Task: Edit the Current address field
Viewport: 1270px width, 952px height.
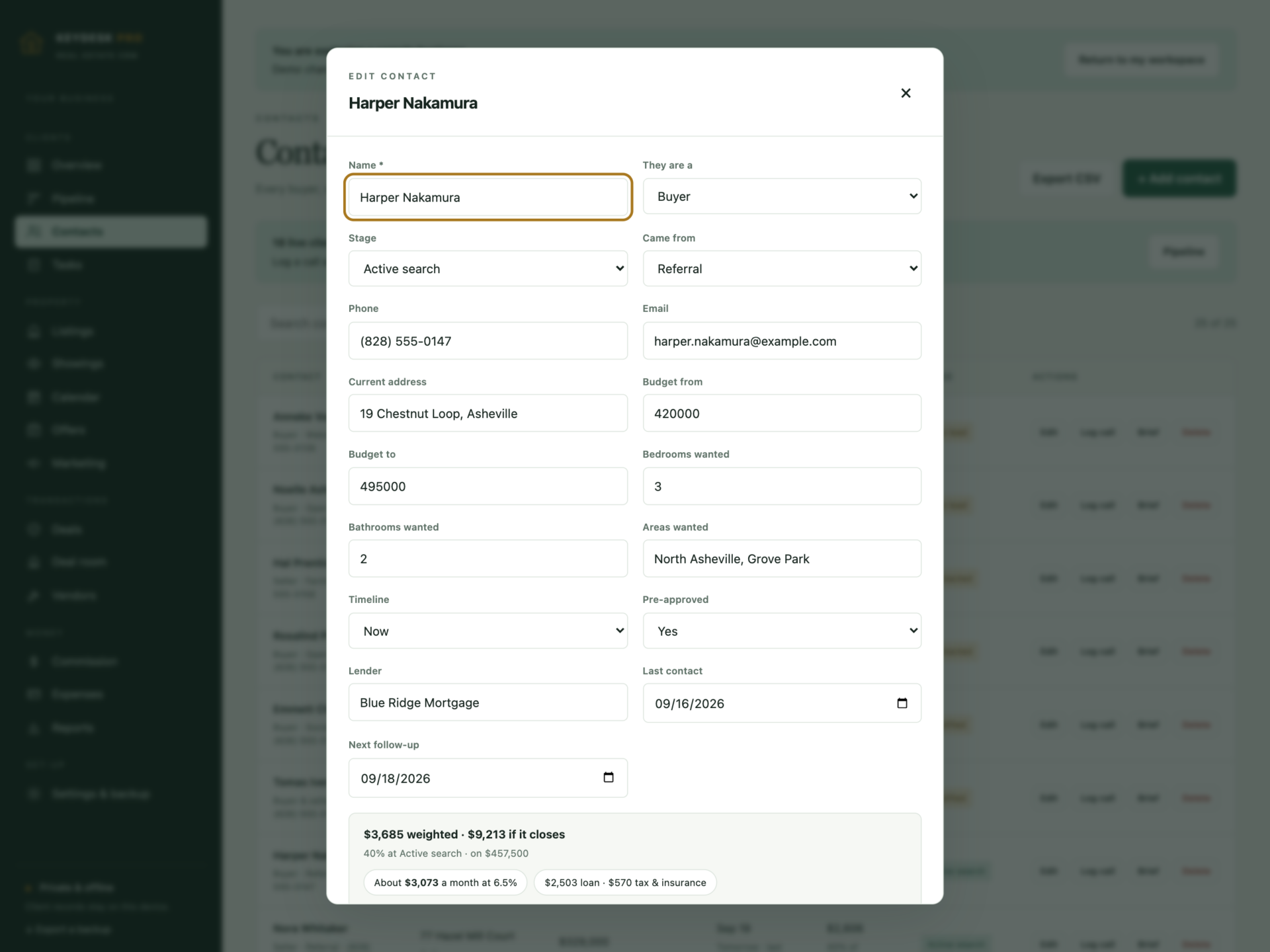Action: pyautogui.click(x=487, y=413)
